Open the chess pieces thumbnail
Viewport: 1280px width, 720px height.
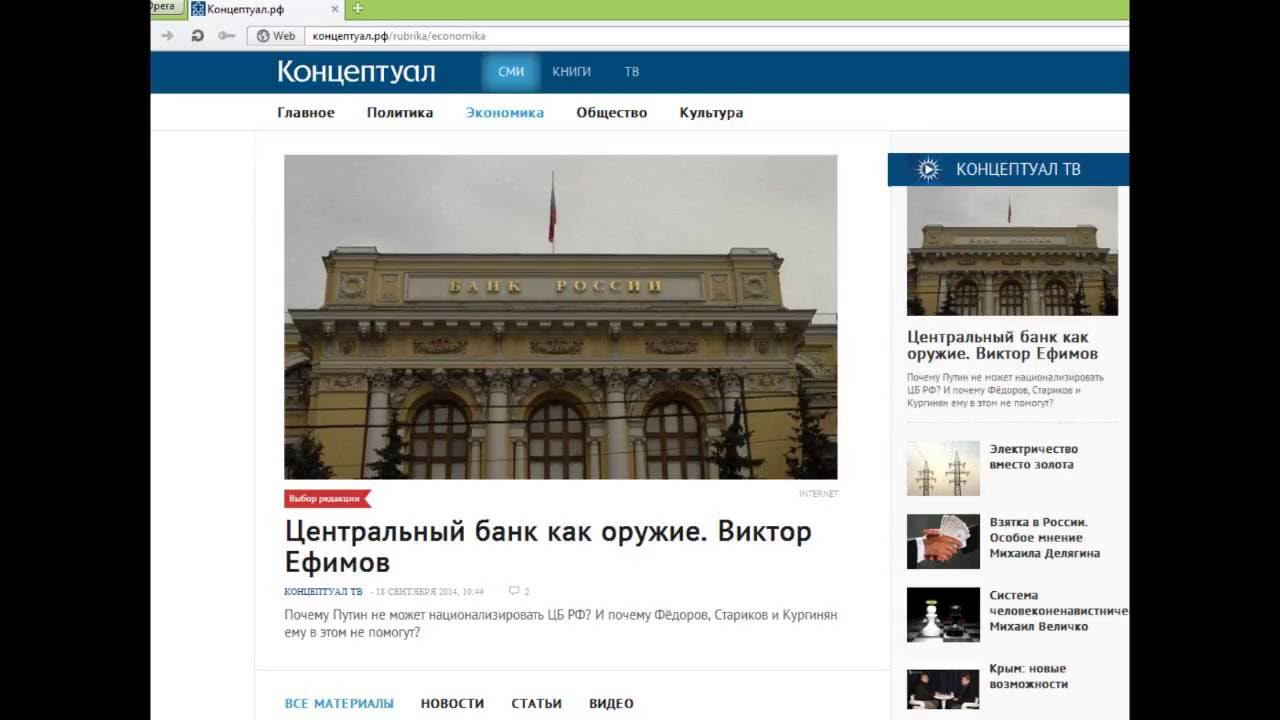(943, 614)
